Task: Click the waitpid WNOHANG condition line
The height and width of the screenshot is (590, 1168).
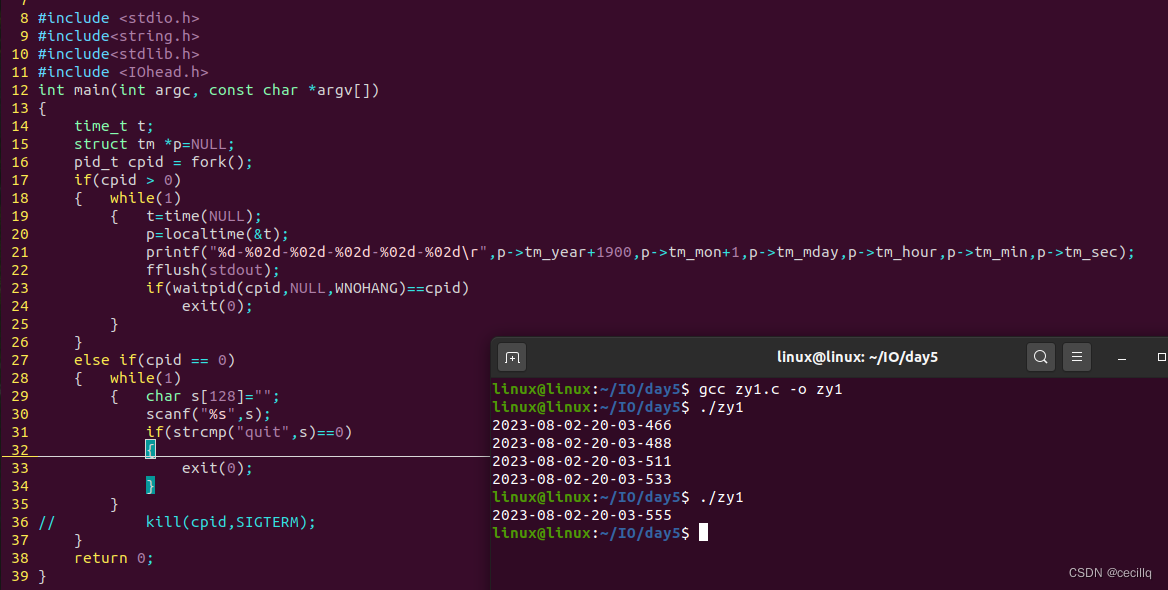Action: point(308,288)
